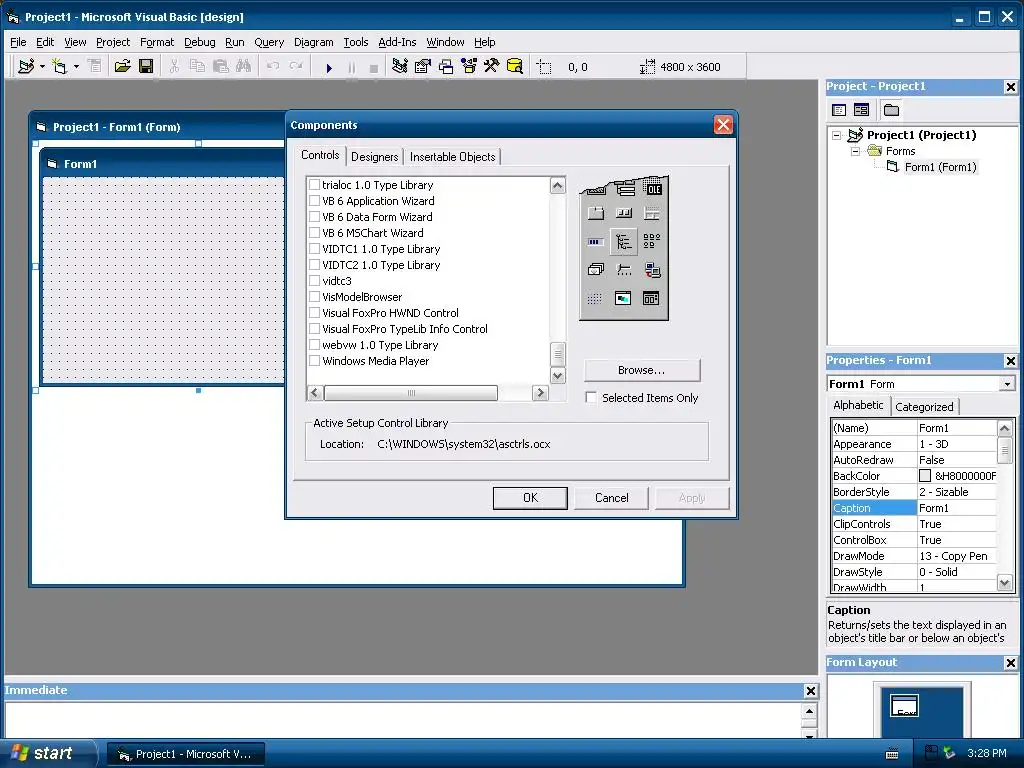Click the Open Project folder icon
1024x768 pixels.
pos(122,67)
